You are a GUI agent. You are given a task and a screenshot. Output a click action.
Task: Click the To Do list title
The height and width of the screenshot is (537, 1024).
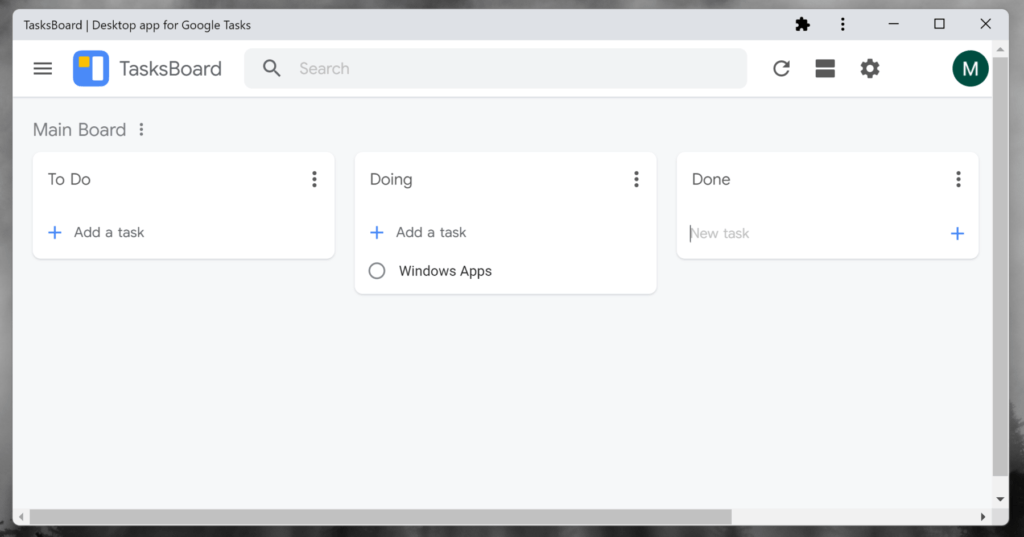(x=69, y=179)
